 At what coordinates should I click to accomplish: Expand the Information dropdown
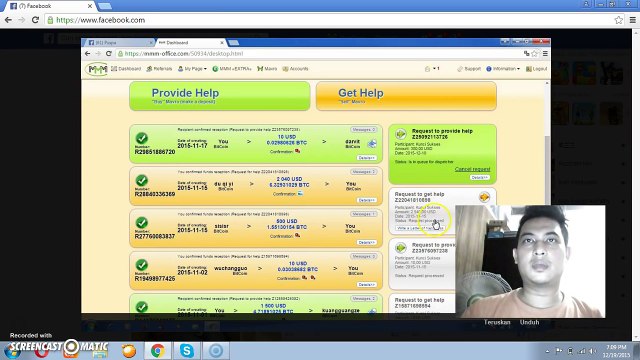[503, 69]
